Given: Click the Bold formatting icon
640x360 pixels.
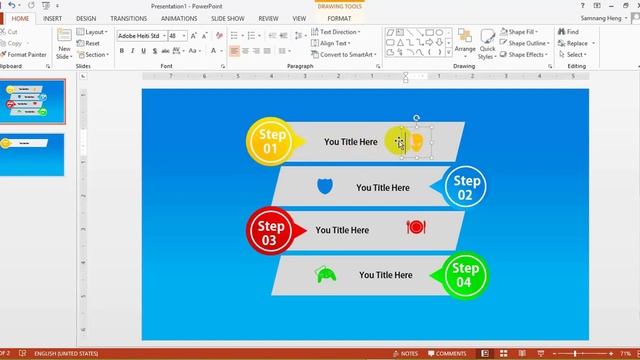Looking at the screenshot, I should [122, 51].
